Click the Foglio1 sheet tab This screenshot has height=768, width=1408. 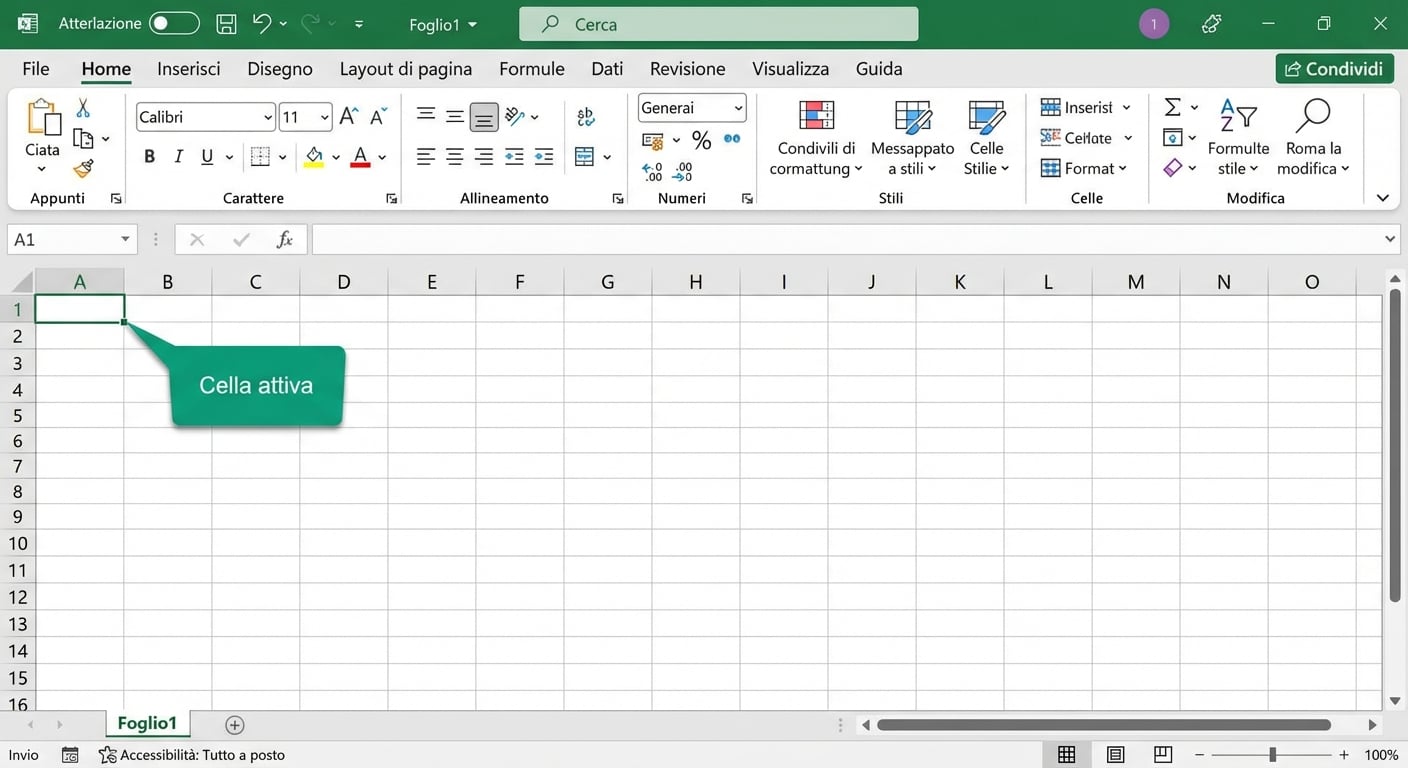point(147,723)
